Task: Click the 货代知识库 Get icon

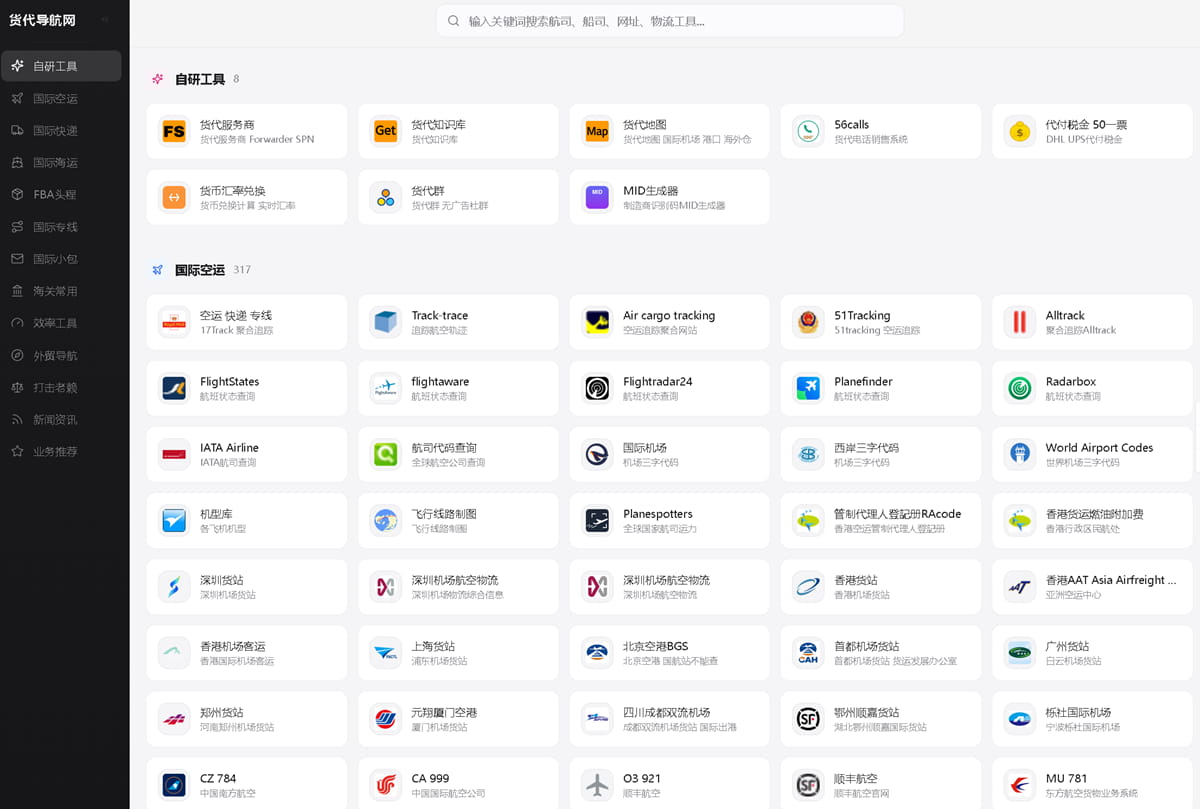Action: 385,131
